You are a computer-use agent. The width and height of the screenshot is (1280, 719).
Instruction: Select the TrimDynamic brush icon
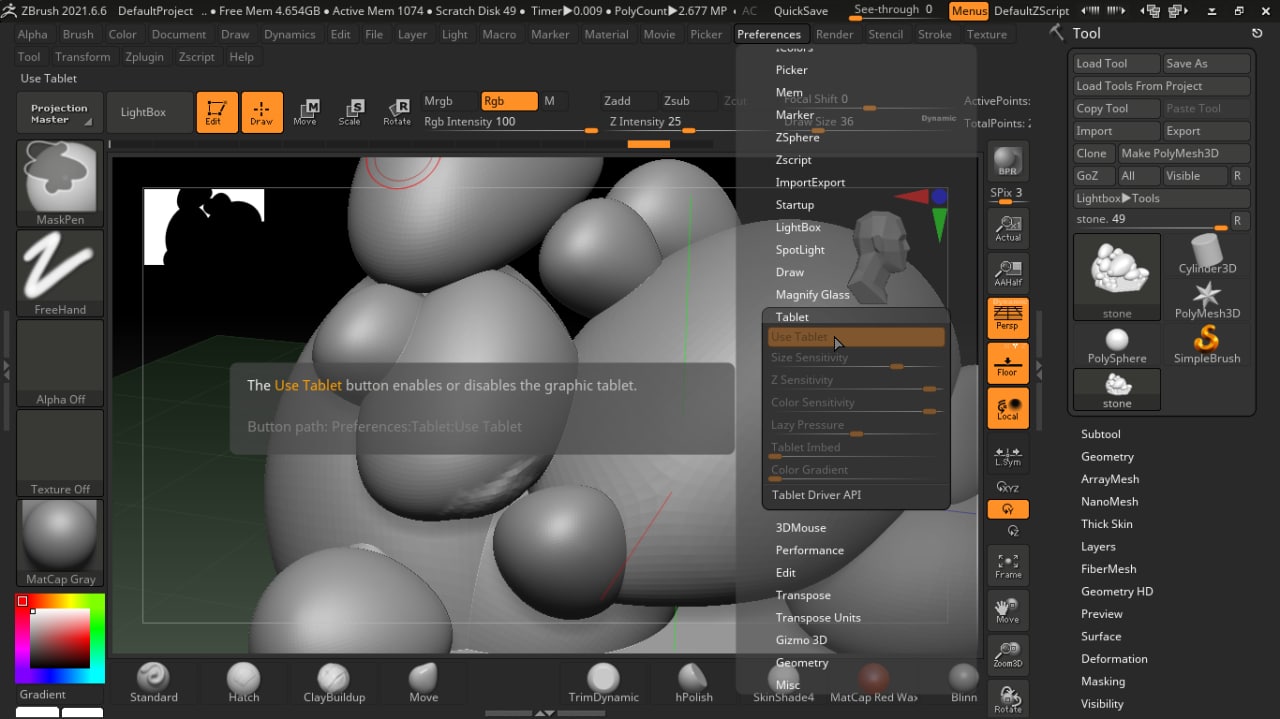[603, 682]
